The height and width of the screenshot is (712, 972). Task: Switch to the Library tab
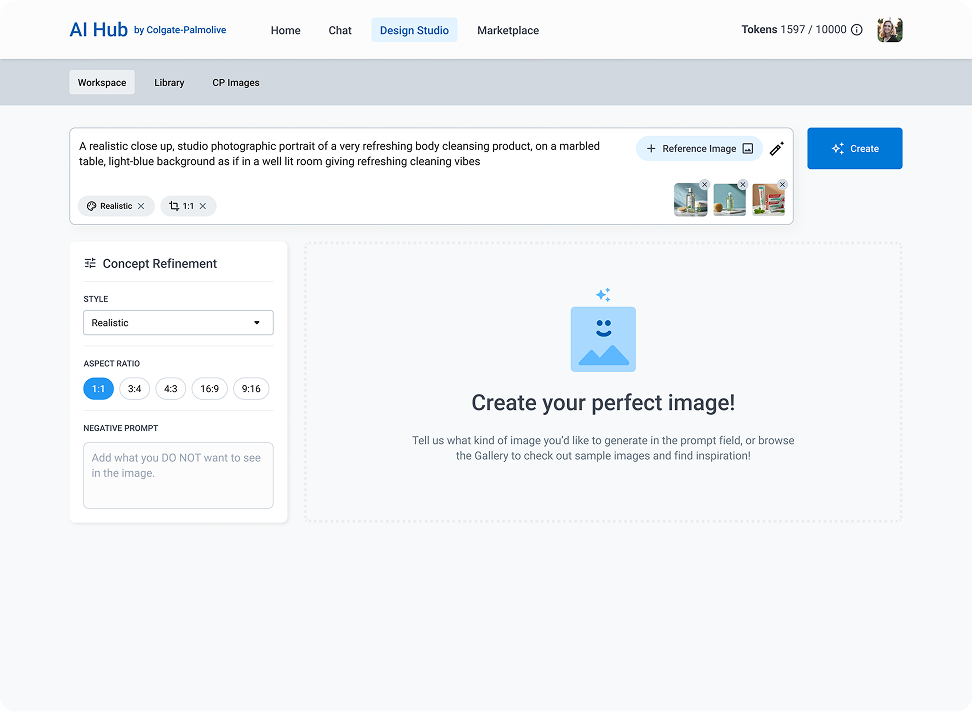(169, 82)
